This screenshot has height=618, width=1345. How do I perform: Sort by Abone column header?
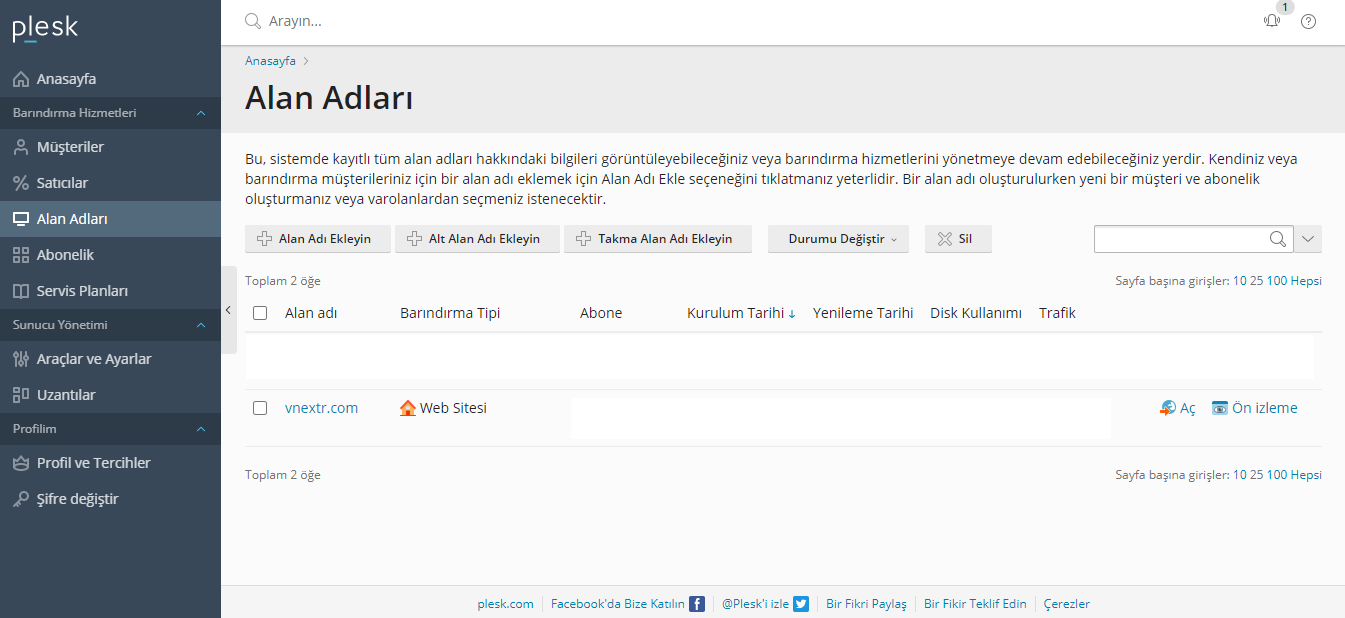coord(601,313)
